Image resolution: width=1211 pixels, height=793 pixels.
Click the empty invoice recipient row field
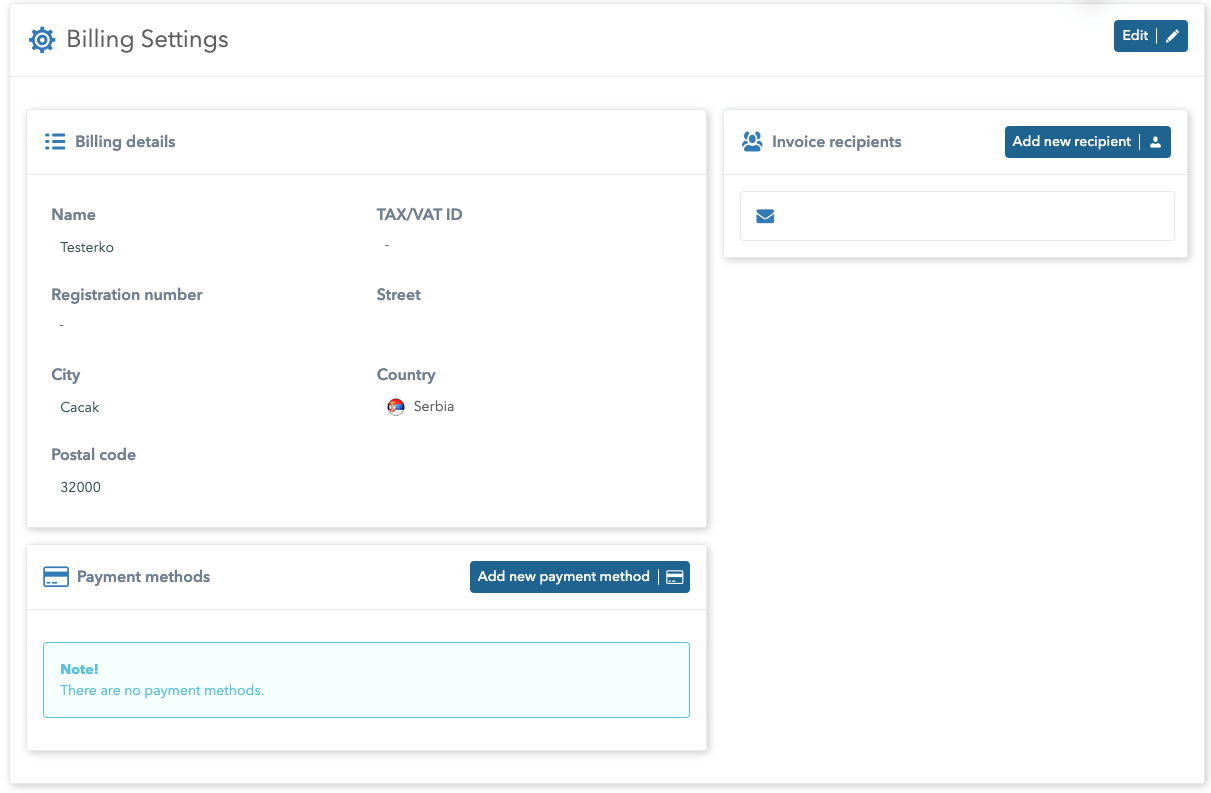pyautogui.click(x=970, y=216)
